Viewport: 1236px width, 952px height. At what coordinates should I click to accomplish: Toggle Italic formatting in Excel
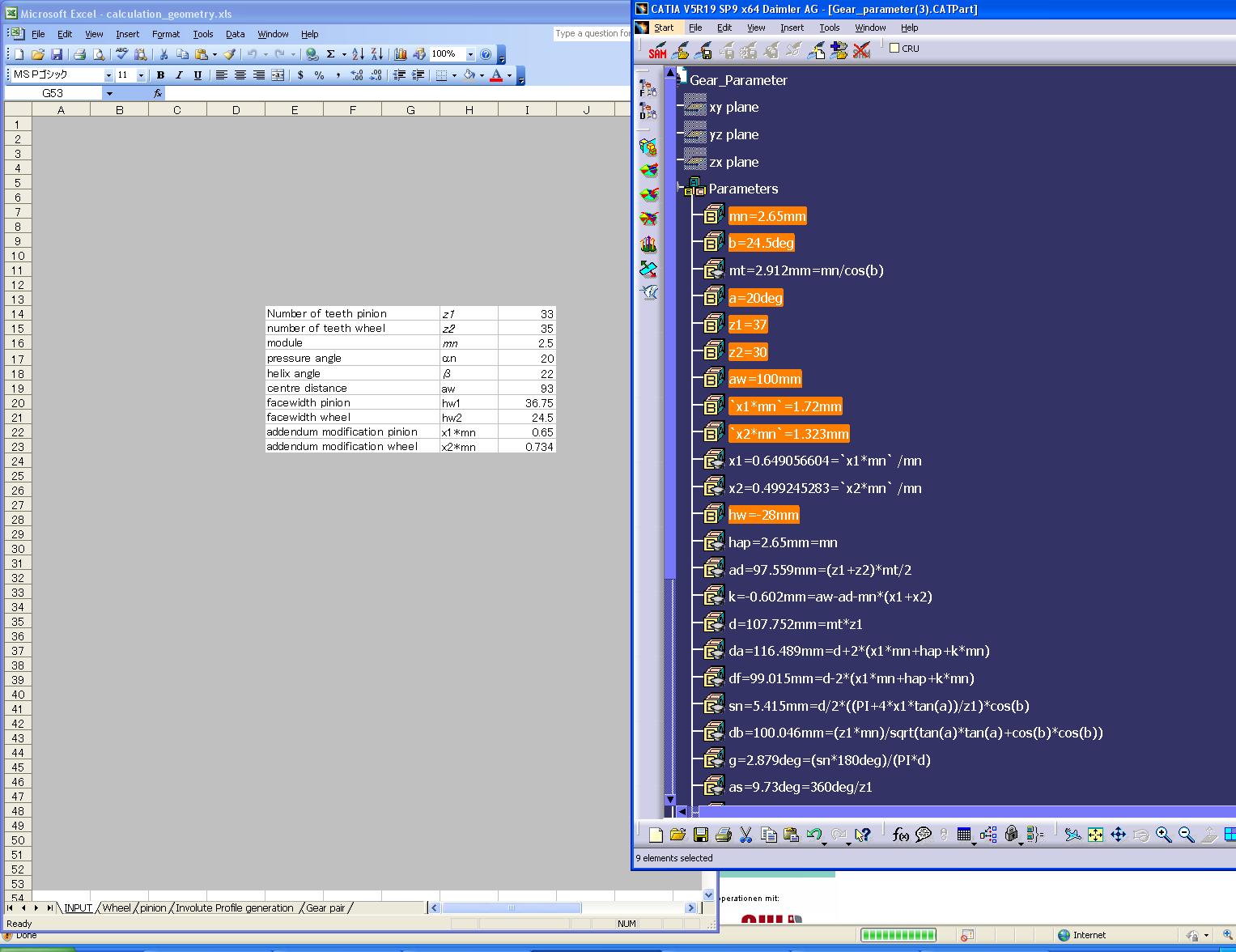point(179,75)
